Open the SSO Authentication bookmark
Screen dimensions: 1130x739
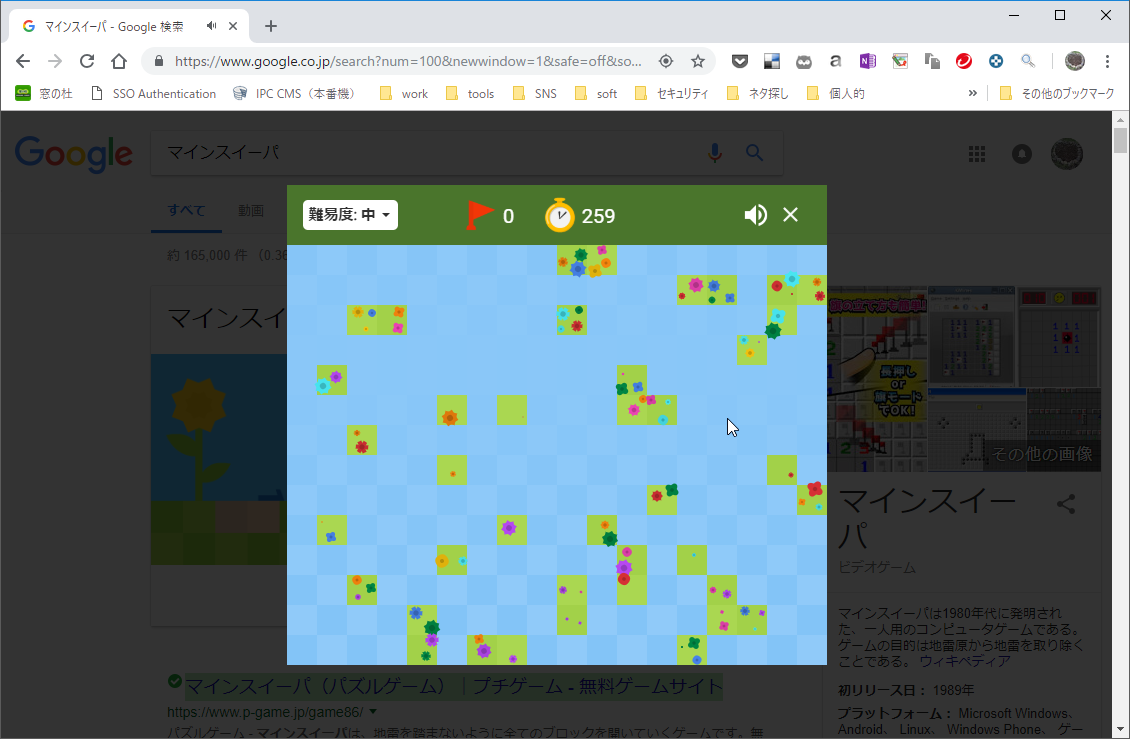[154, 93]
